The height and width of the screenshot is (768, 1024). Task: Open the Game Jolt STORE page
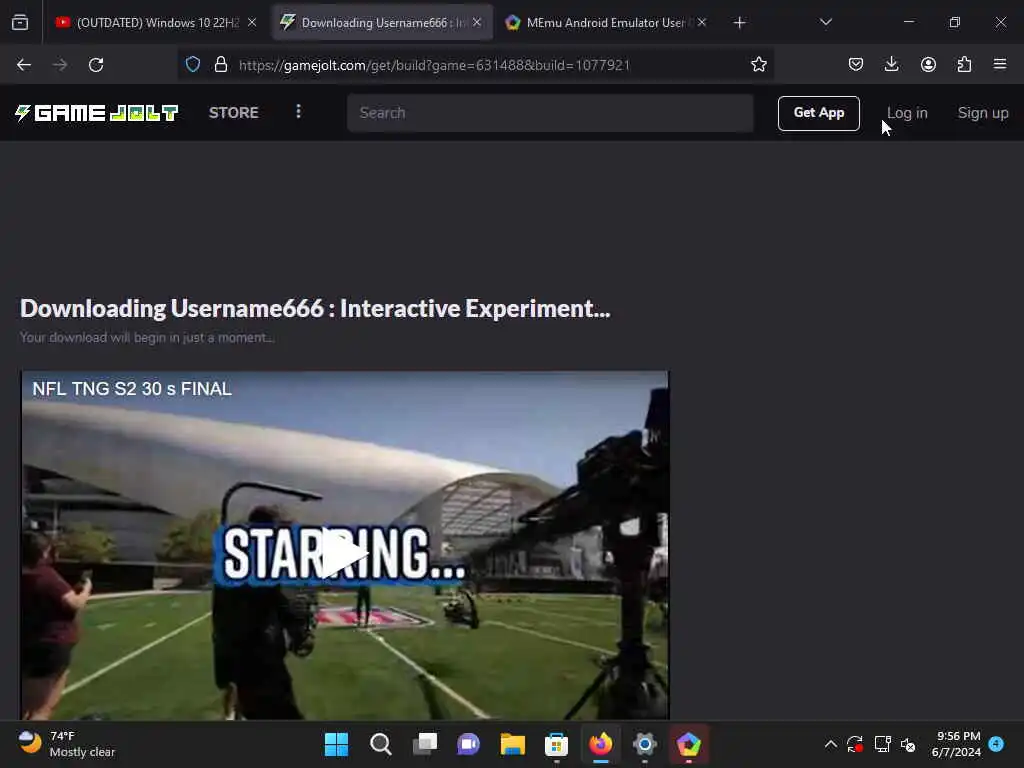tap(234, 113)
